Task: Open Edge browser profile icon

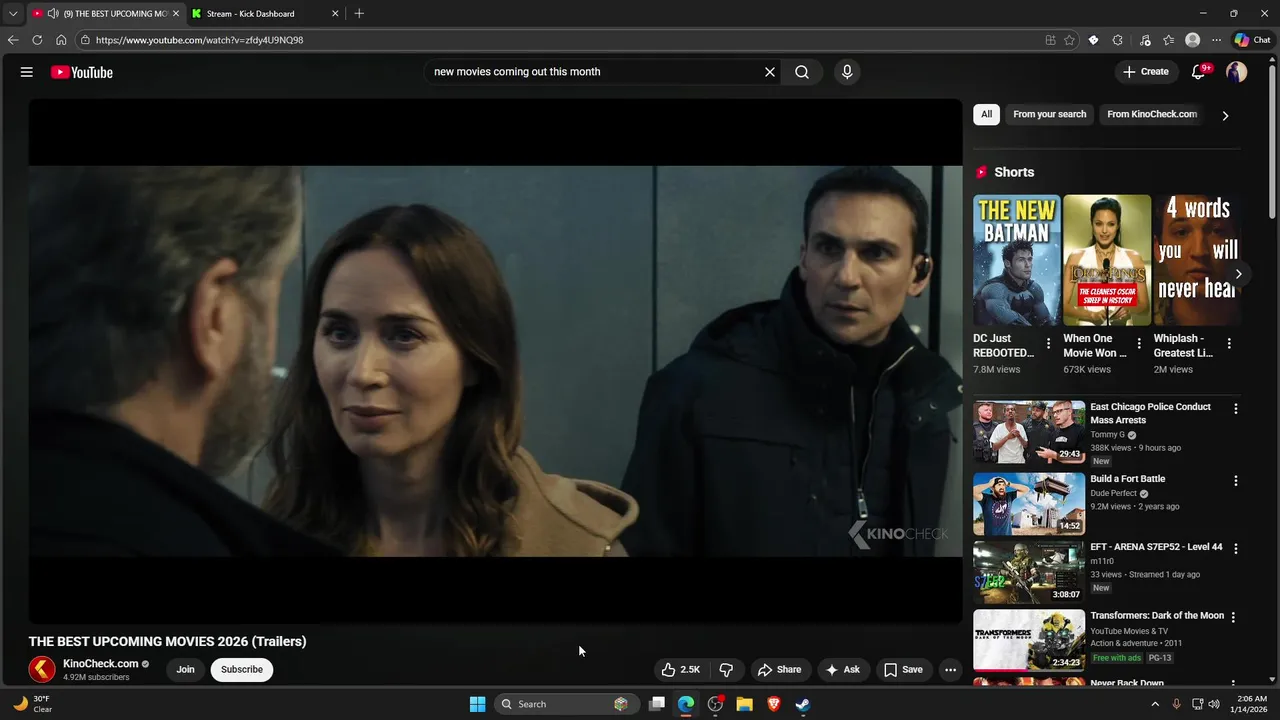Action: click(1192, 40)
